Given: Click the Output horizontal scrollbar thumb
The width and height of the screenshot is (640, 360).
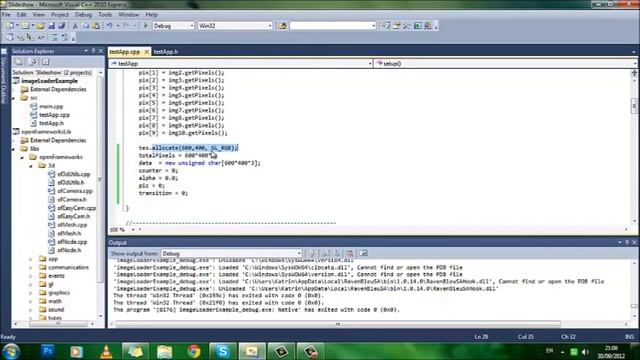Looking at the screenshot, I should [x=338, y=324].
